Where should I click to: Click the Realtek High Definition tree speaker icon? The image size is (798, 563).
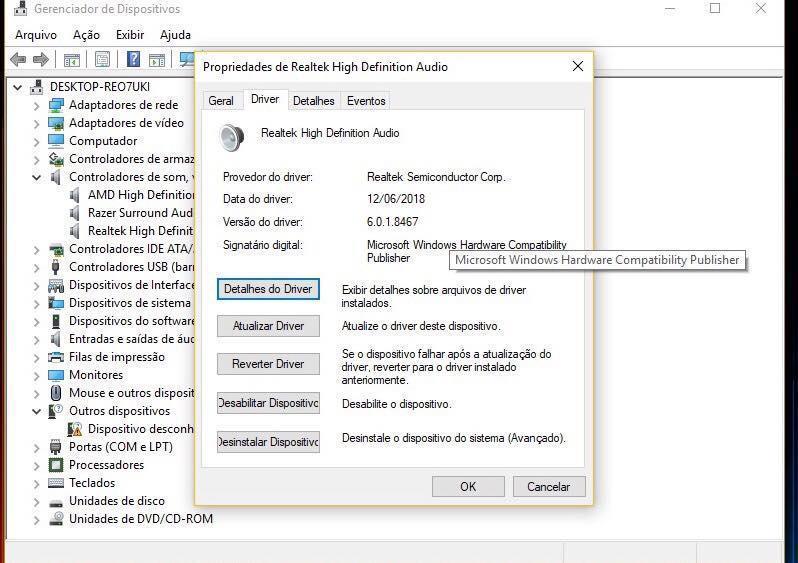tap(75, 231)
